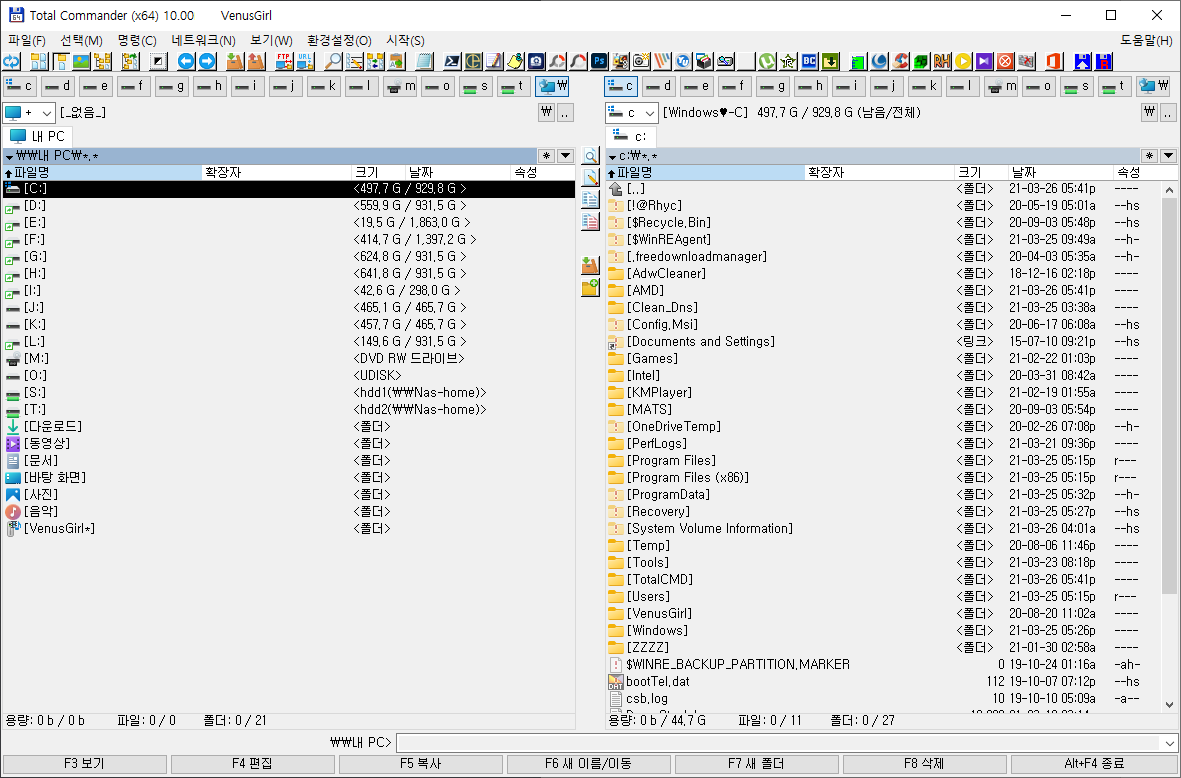Screen dimensions: 1181x778
Task: Open right panel directory history arrow button
Action: (x=1168, y=156)
